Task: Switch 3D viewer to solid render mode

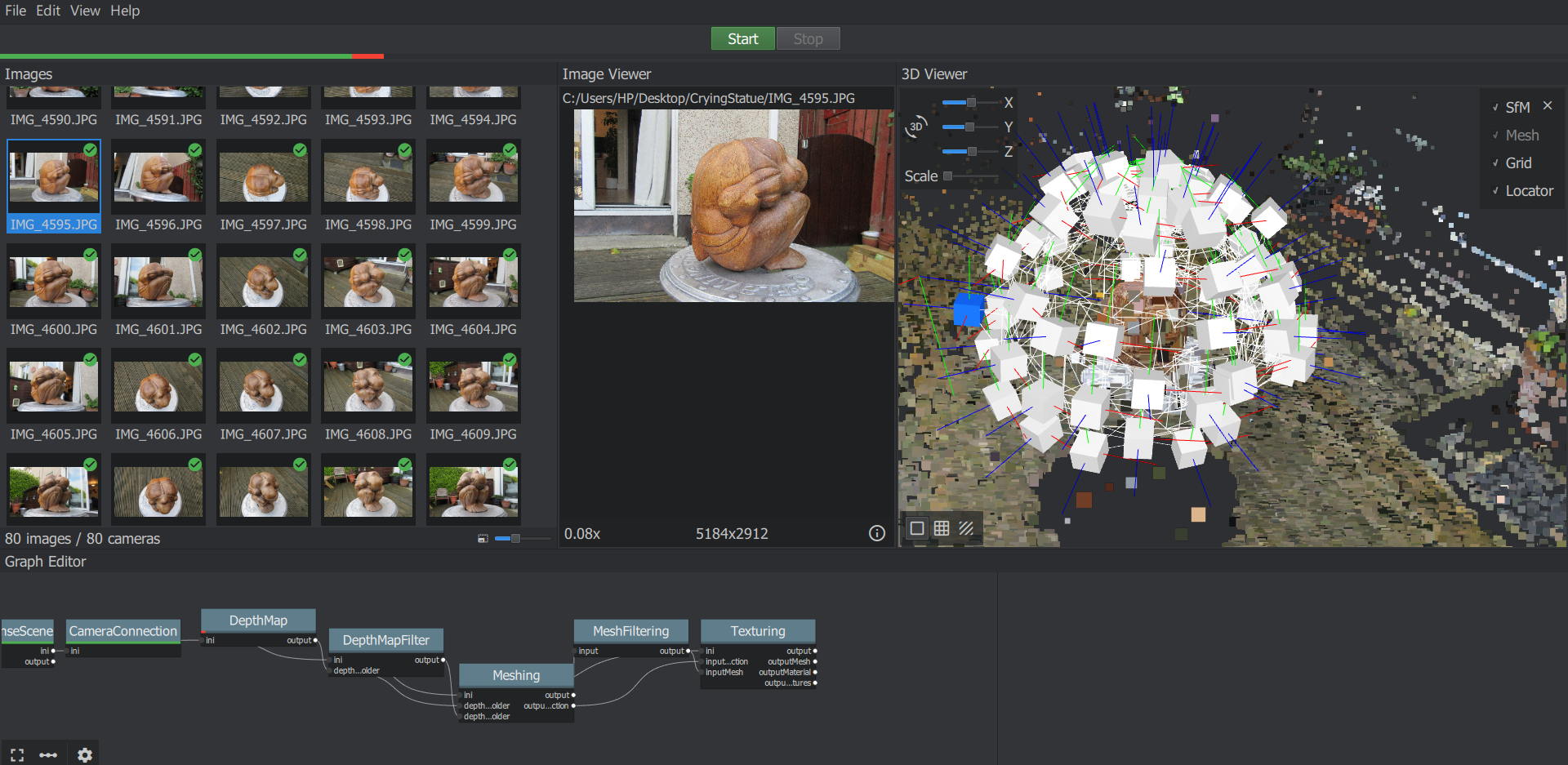Action: click(x=917, y=528)
